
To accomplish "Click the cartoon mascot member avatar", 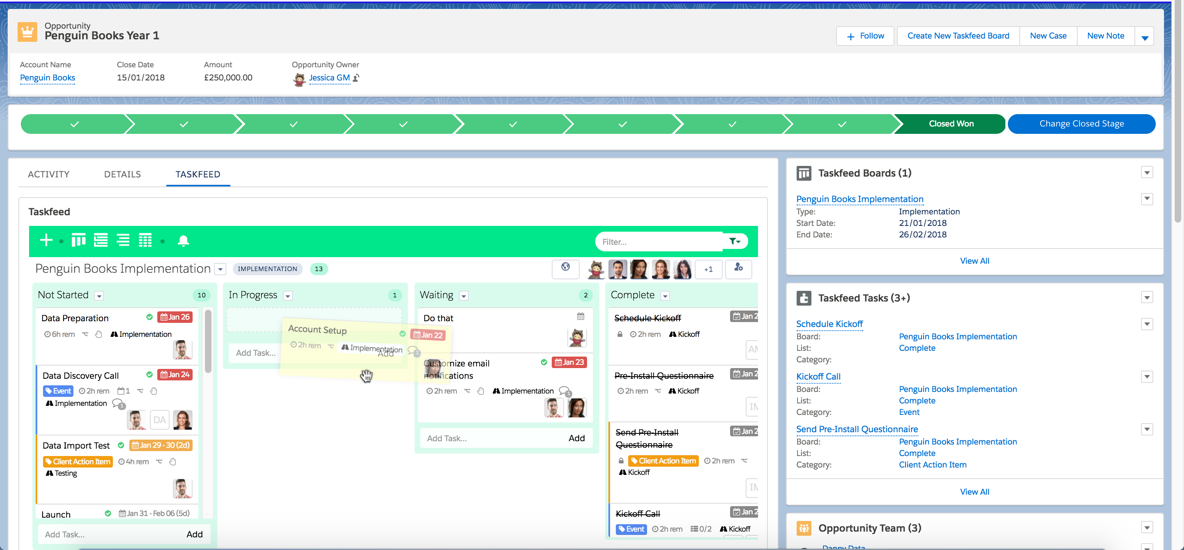I will [x=596, y=269].
